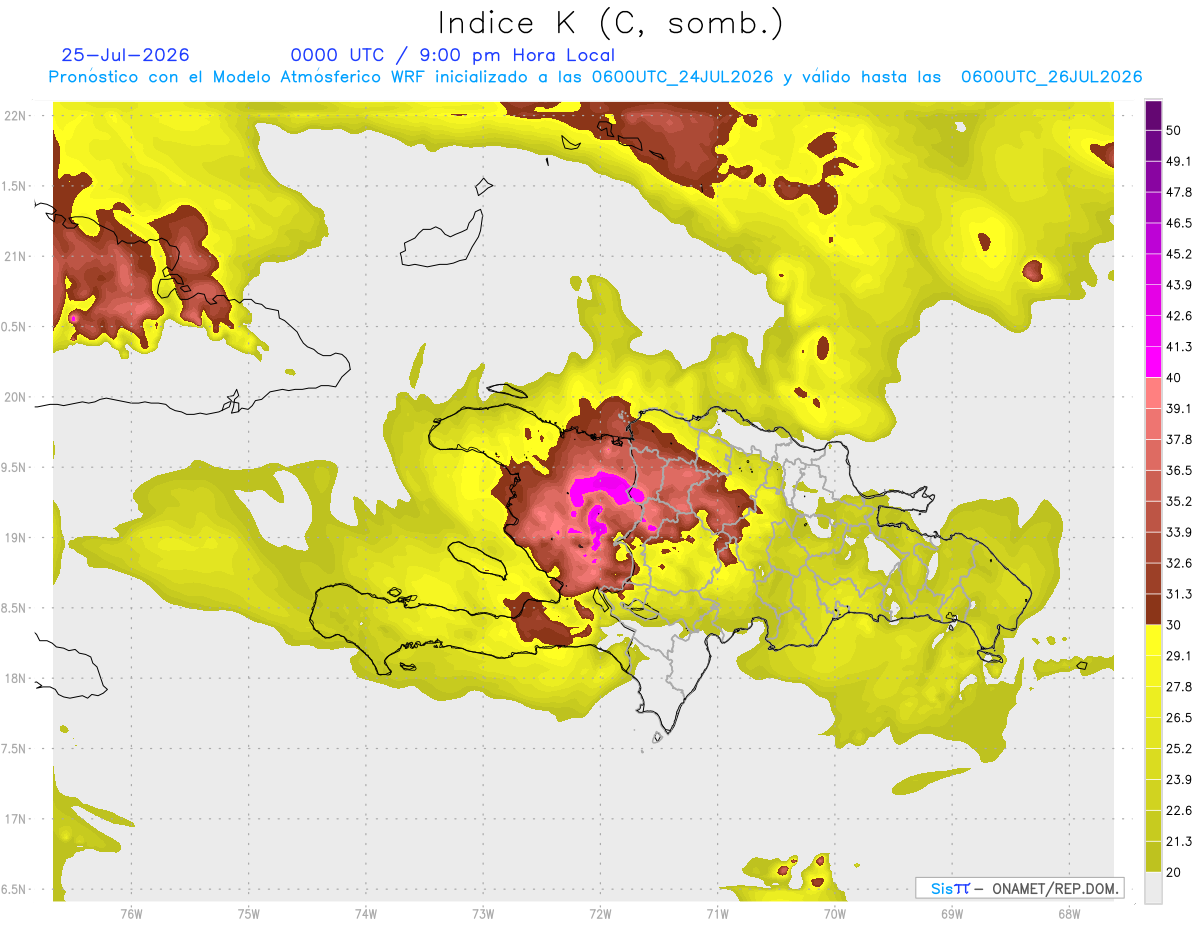This screenshot has height=927, width=1200.
Task: Click the "69W" longitude label
Action: tap(951, 914)
